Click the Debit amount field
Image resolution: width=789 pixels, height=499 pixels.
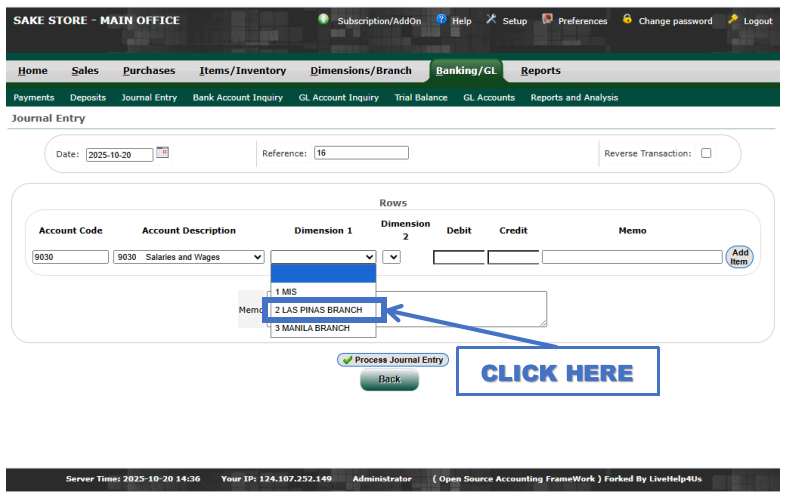pos(458,257)
